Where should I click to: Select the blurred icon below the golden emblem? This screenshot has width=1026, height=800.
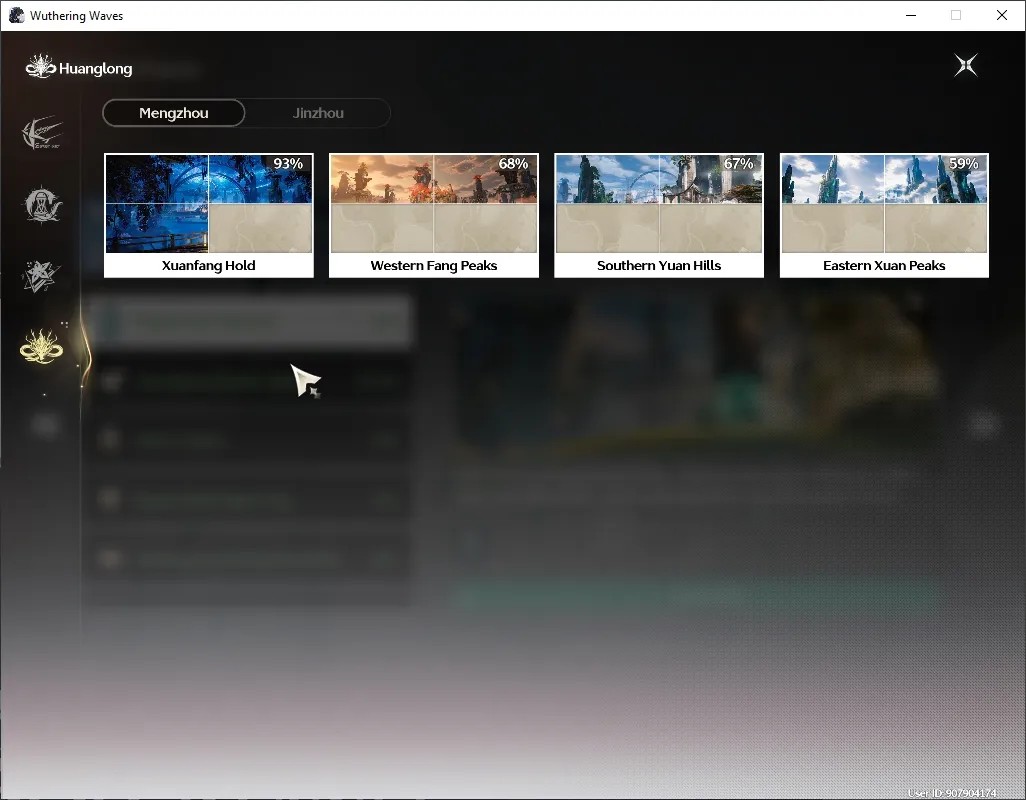tap(44, 426)
